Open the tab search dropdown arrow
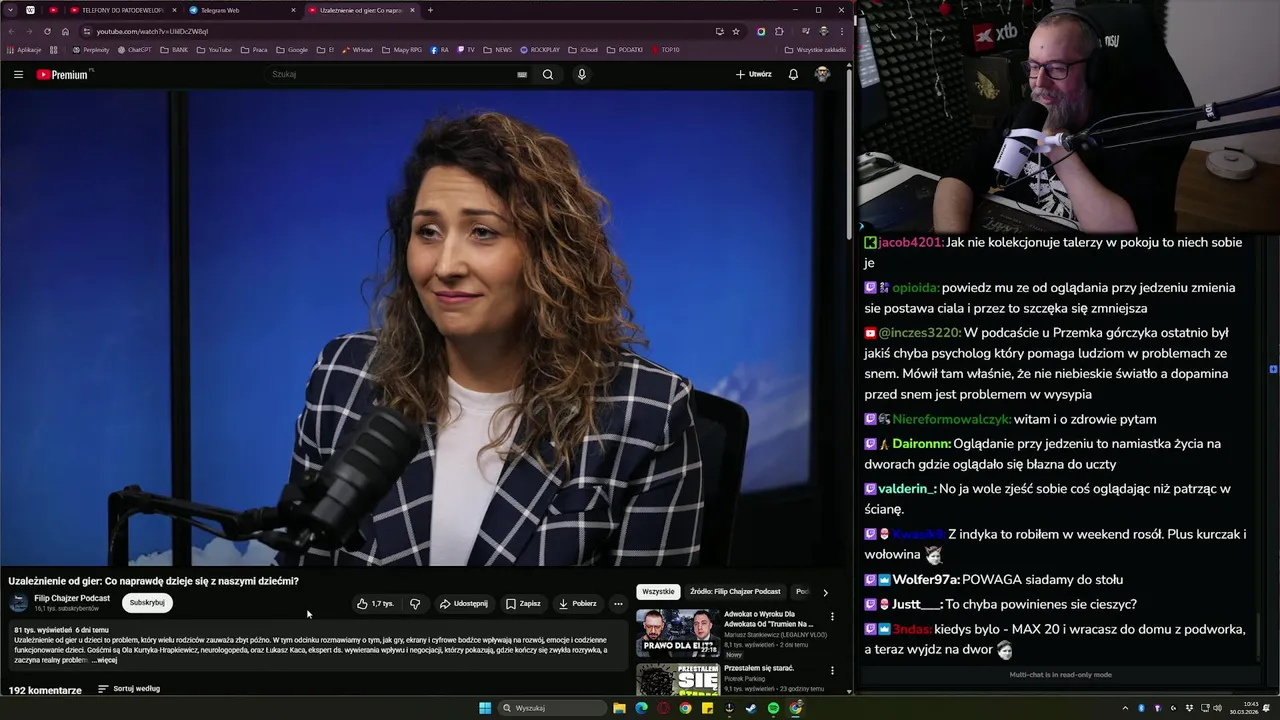 click(11, 10)
